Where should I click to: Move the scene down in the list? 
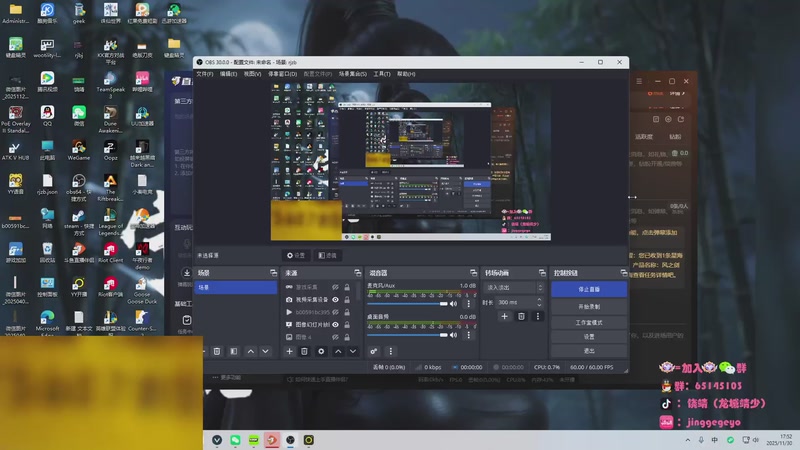[x=265, y=351]
